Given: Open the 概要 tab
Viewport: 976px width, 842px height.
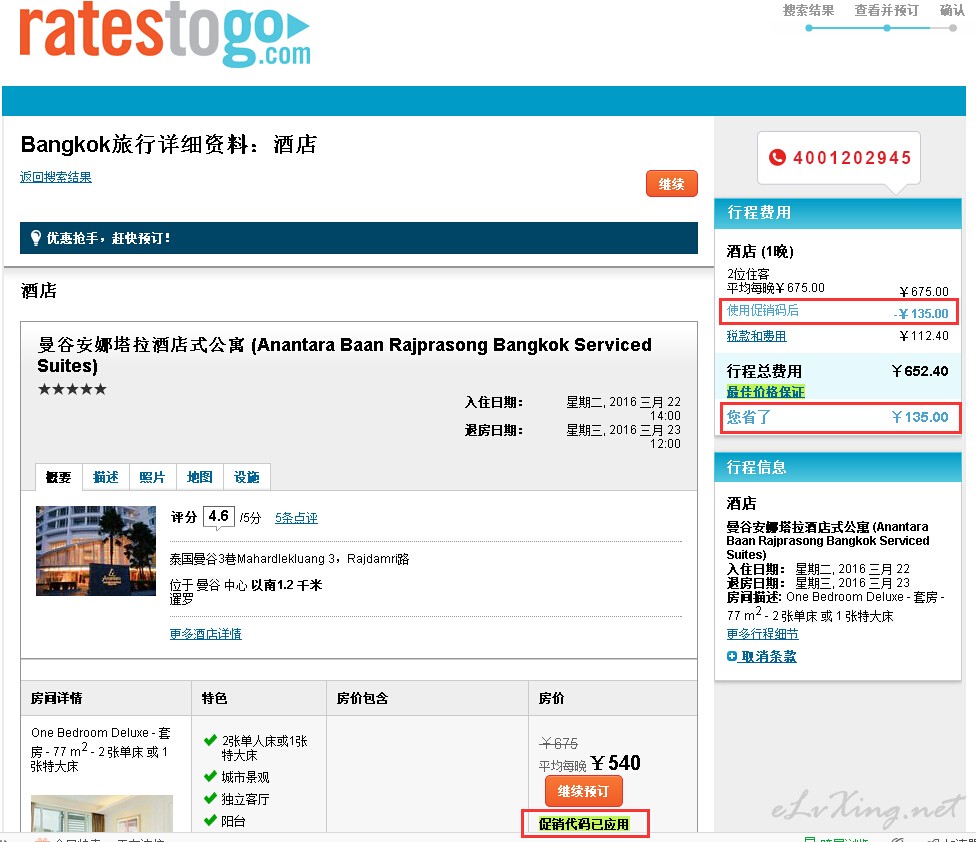Looking at the screenshot, I should pos(59,477).
